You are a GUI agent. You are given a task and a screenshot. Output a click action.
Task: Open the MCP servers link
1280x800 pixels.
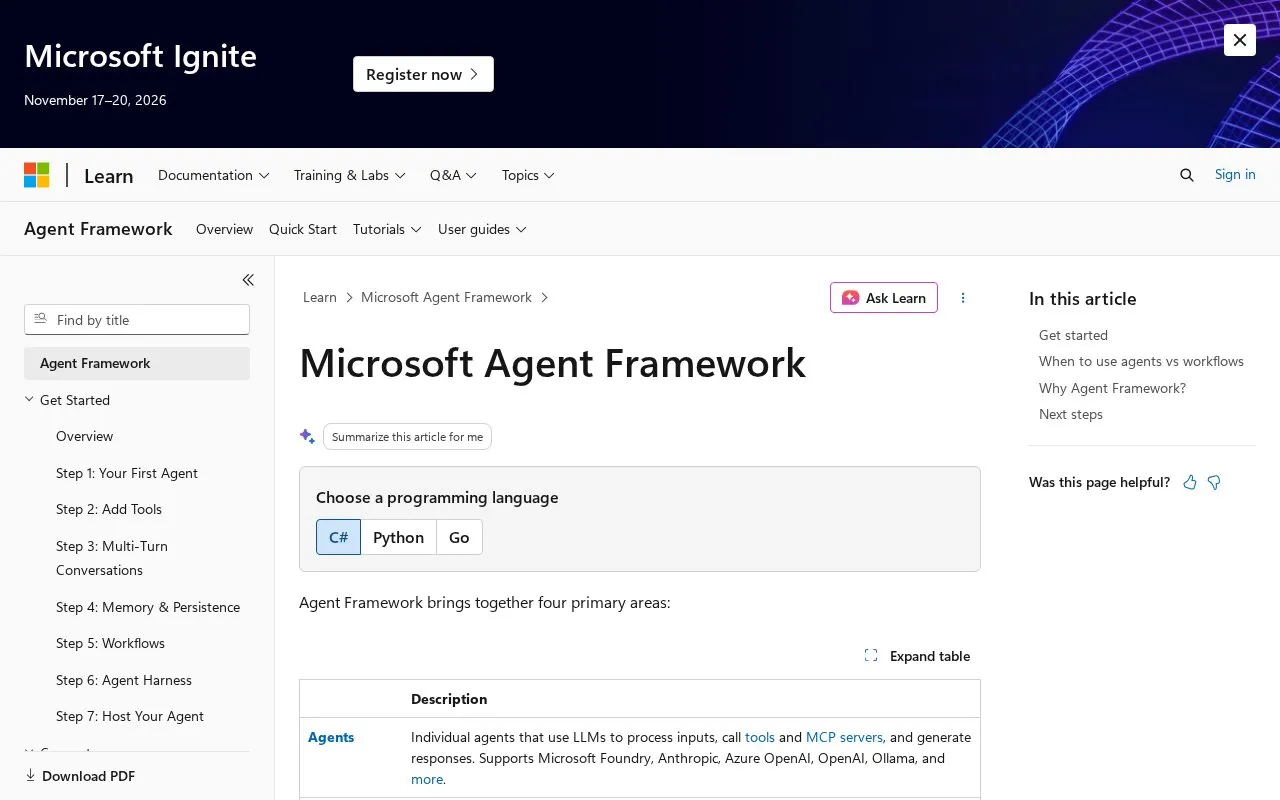[x=844, y=737]
